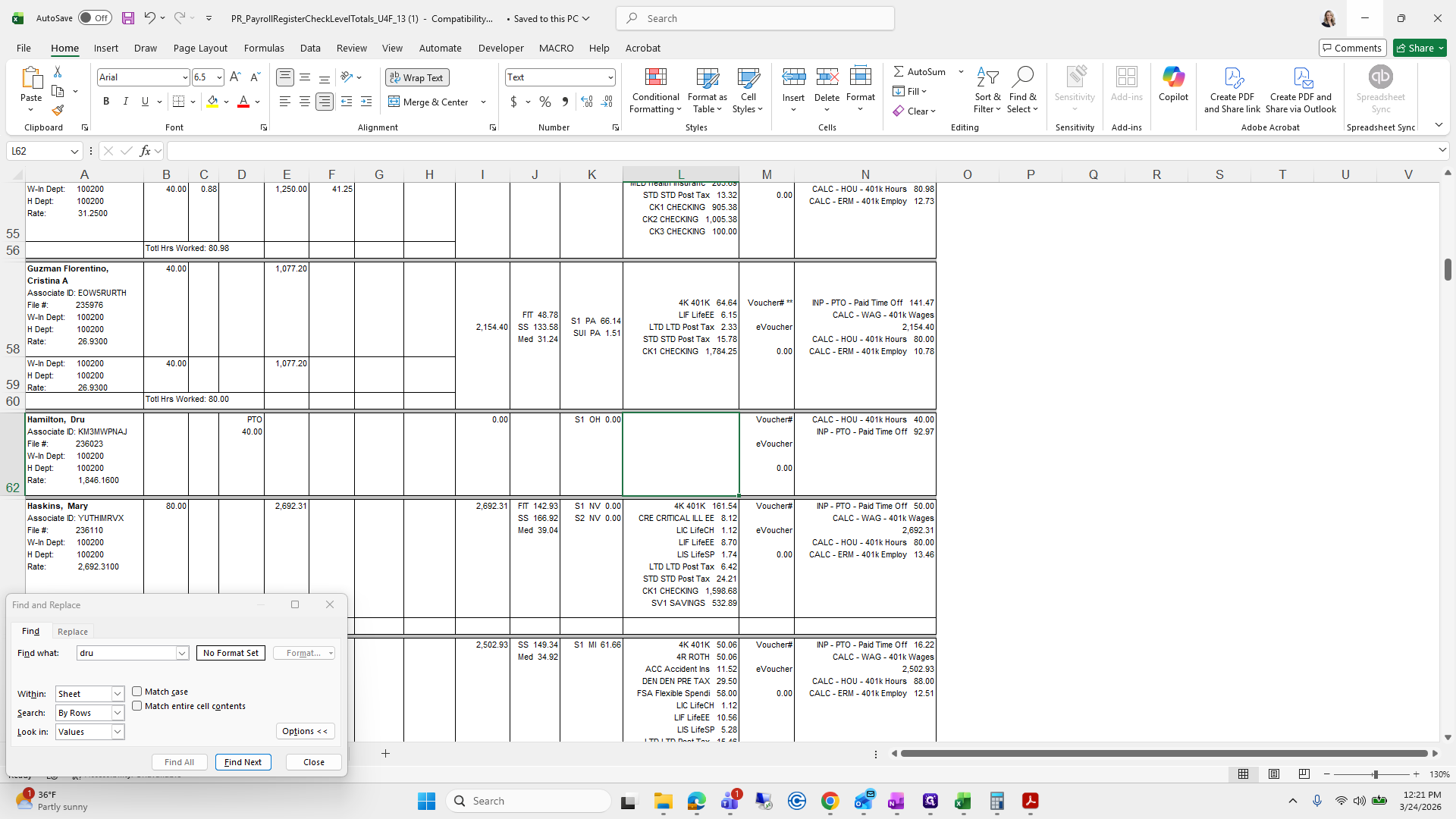Click the Percent Style icon
The width and height of the screenshot is (1456, 819).
coord(545,102)
